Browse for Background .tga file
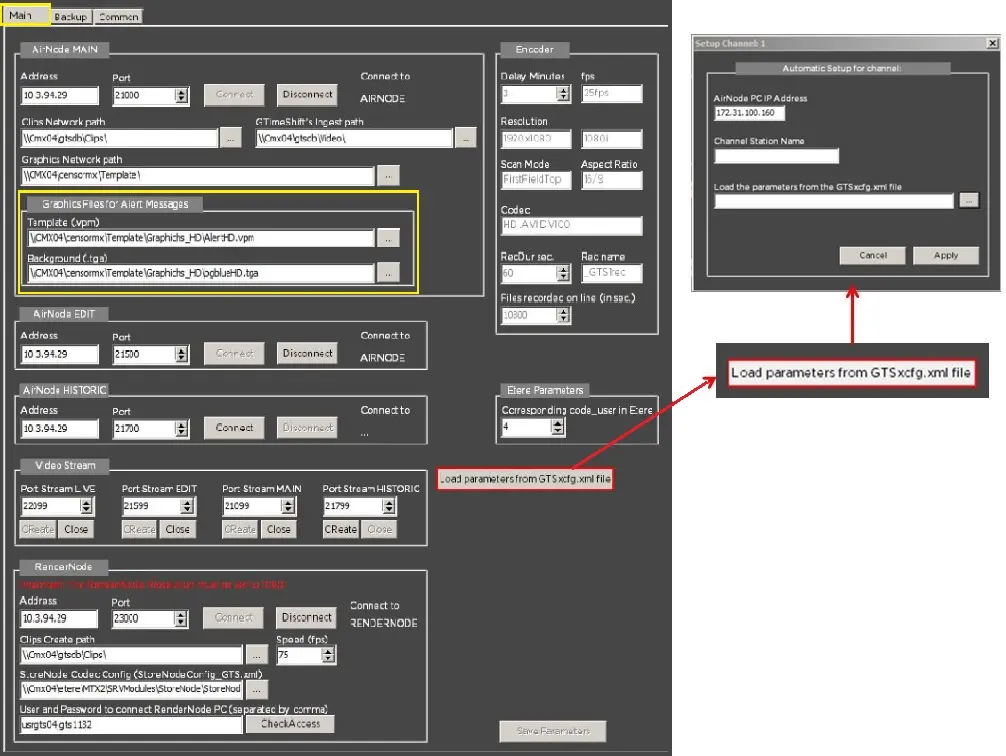This screenshot has height=756, width=1006. (388, 272)
